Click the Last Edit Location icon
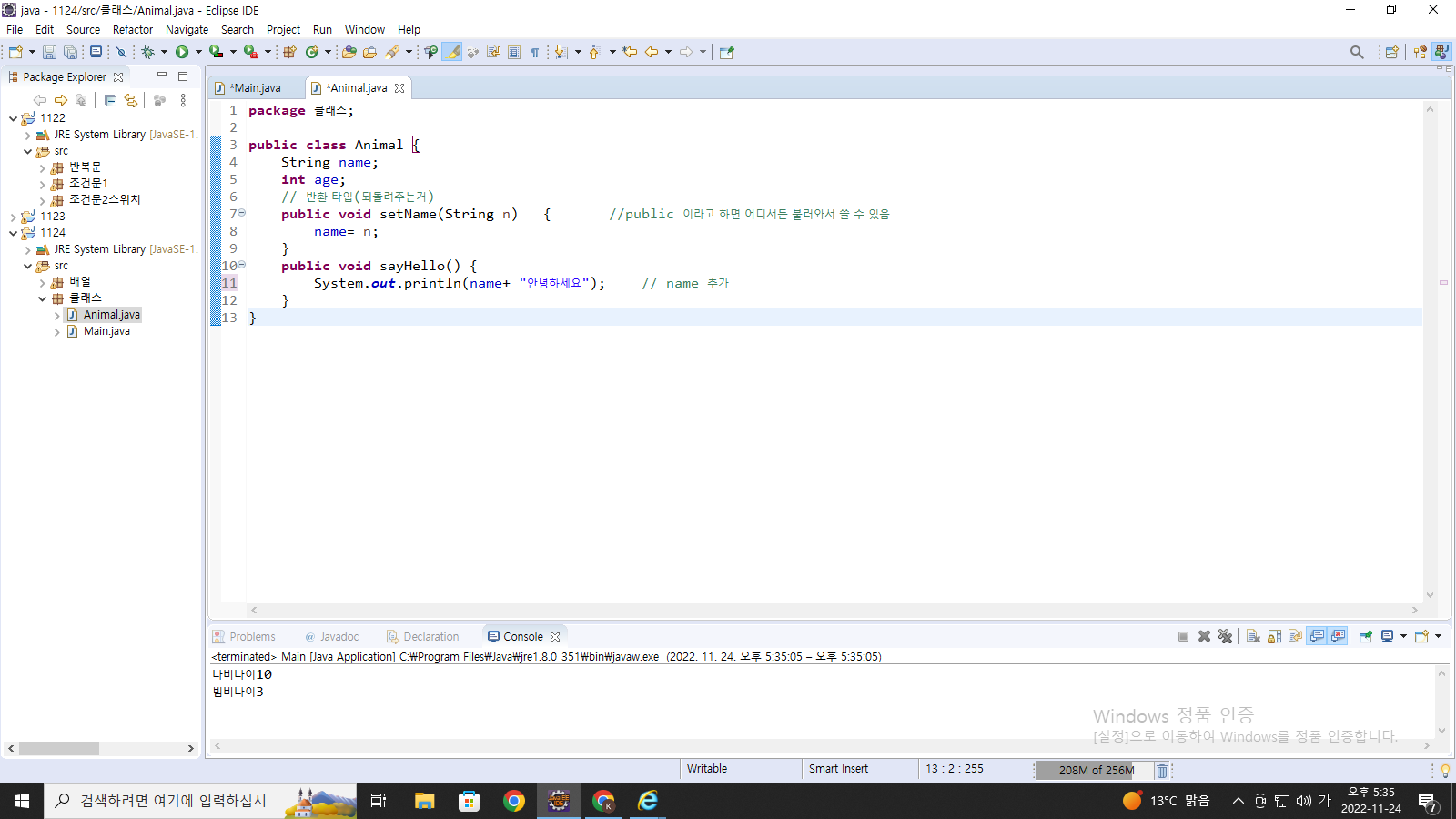 coord(630,52)
